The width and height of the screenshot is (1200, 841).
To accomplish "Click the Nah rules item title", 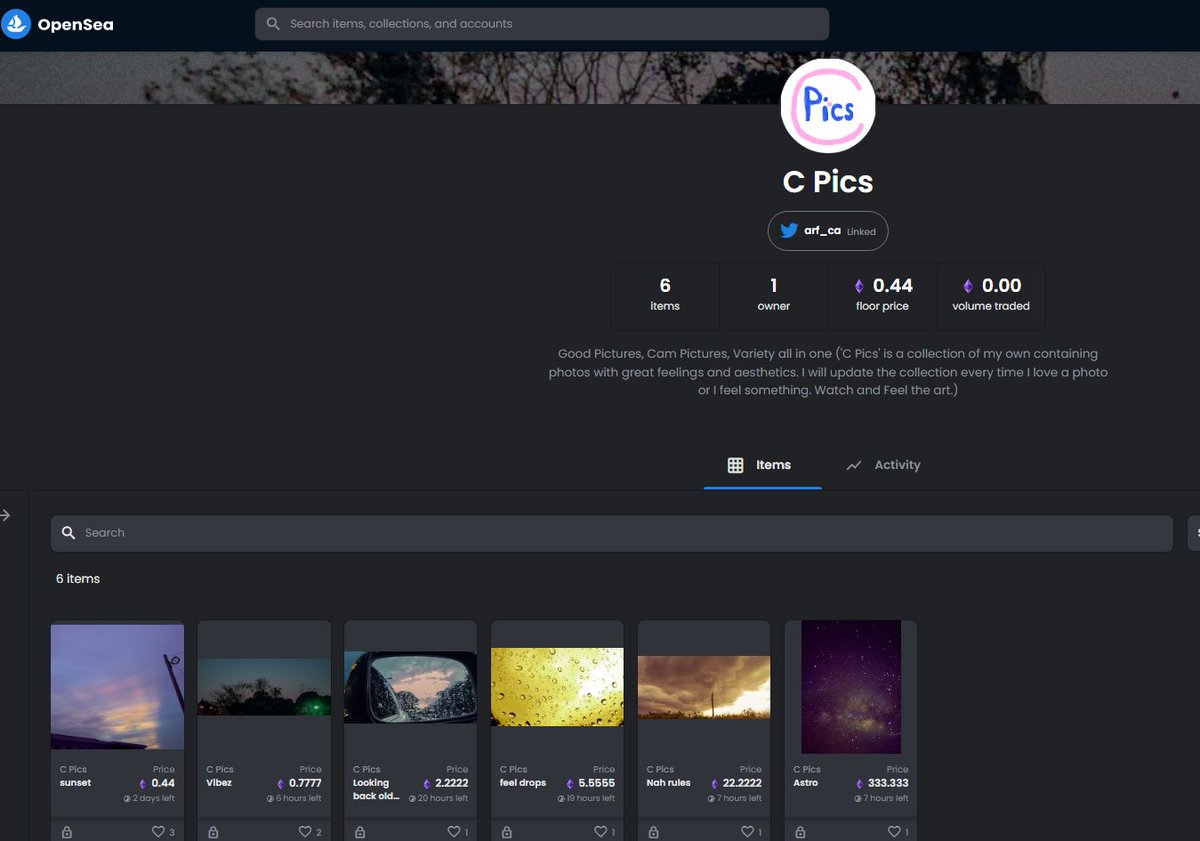I will 668,783.
